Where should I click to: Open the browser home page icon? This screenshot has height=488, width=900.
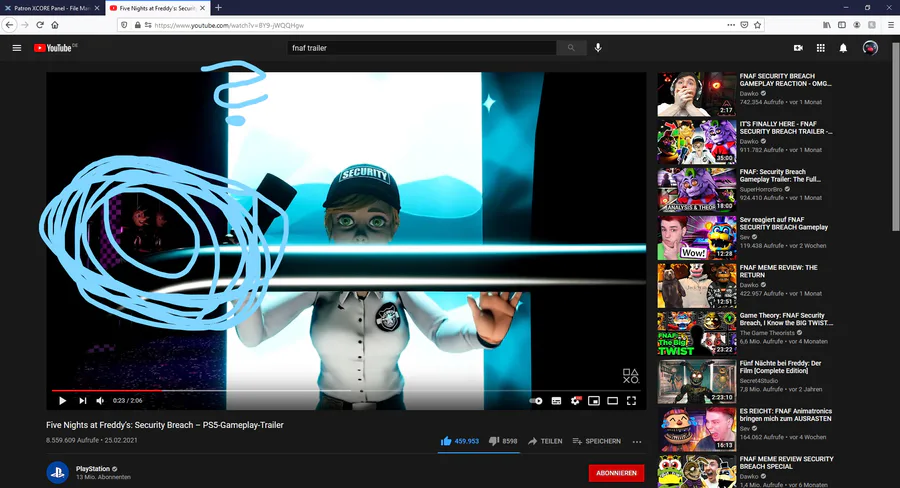click(55, 25)
